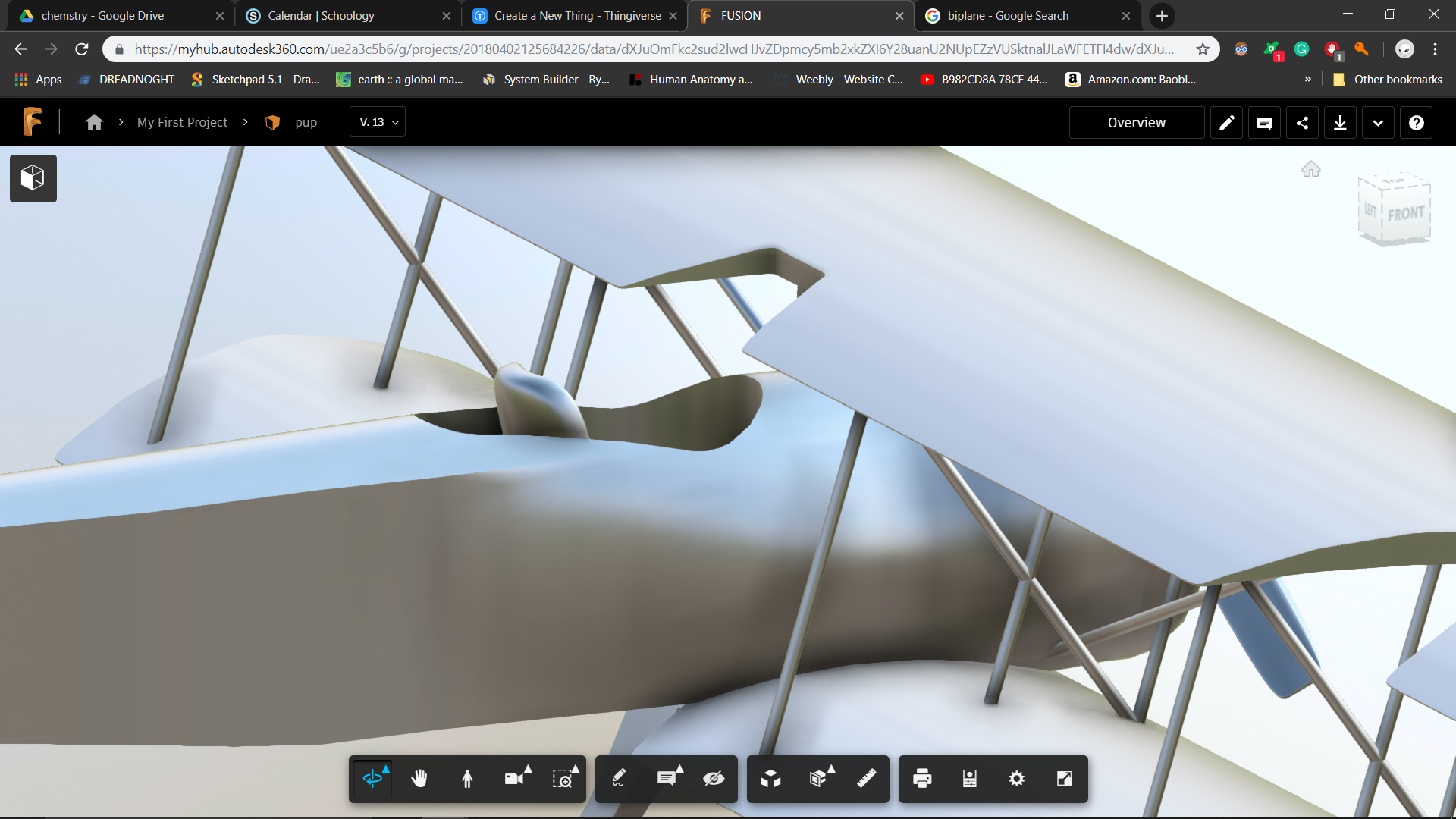1456x819 pixels.
Task: Click the Share icon
Action: pos(1303,123)
